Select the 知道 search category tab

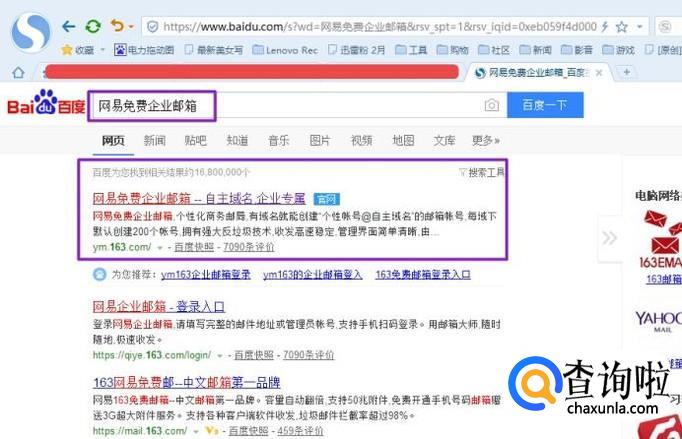point(237,141)
